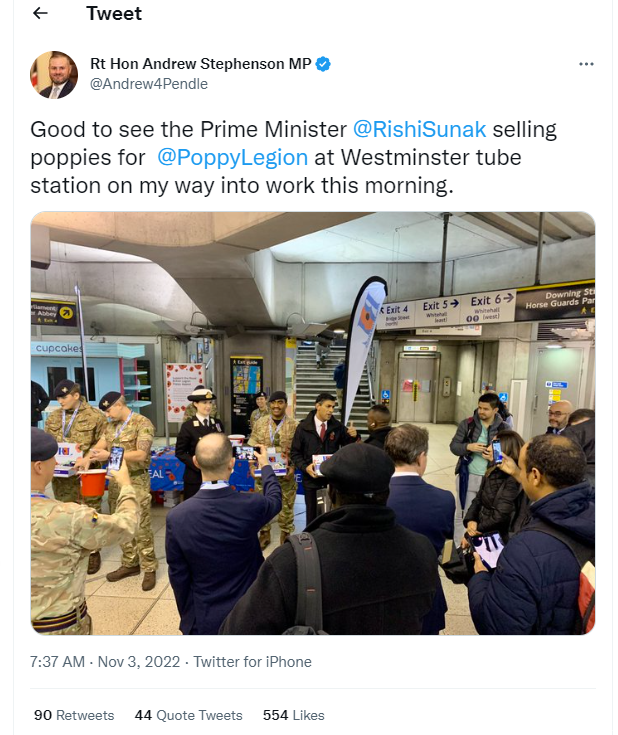Click the back arrow icon
This screenshot has width=618, height=735.
[40, 13]
